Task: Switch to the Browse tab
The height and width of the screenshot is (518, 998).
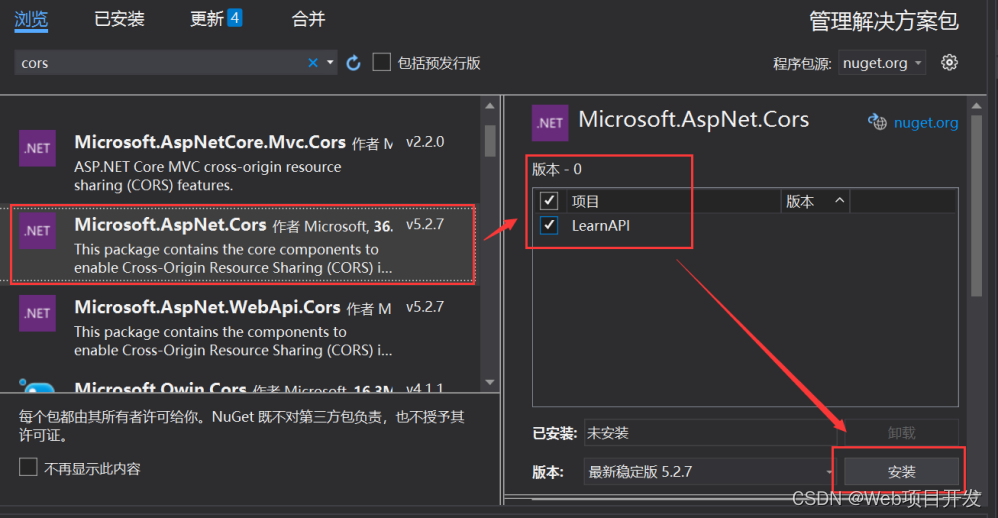Action: (31, 19)
